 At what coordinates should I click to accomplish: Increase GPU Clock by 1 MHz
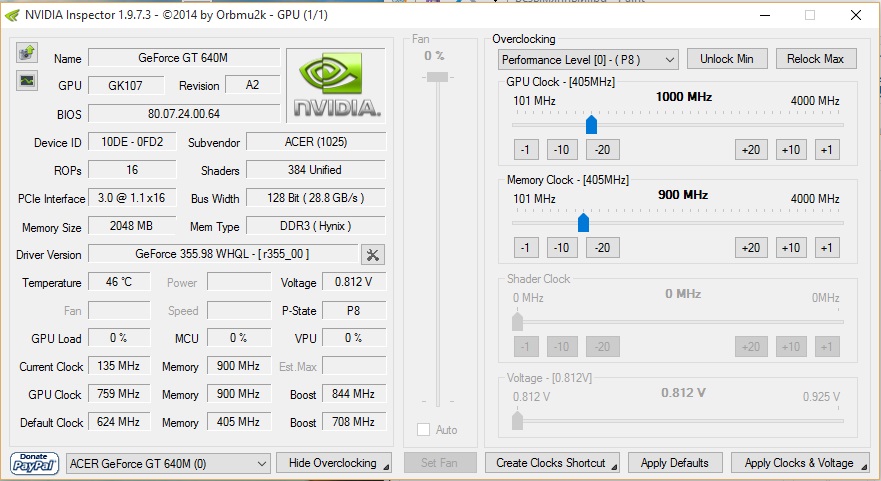click(826, 149)
